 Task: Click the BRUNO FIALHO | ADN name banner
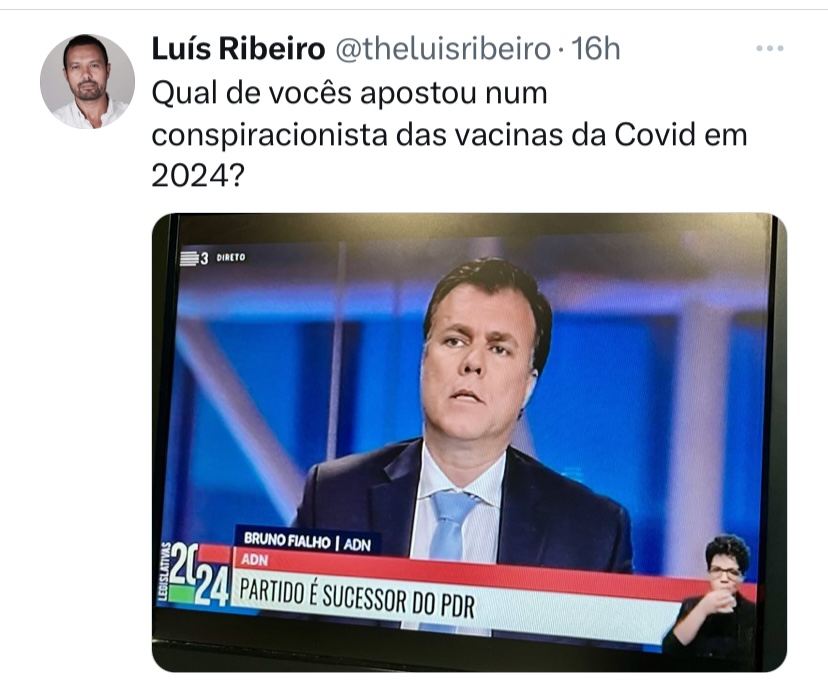click(x=307, y=542)
